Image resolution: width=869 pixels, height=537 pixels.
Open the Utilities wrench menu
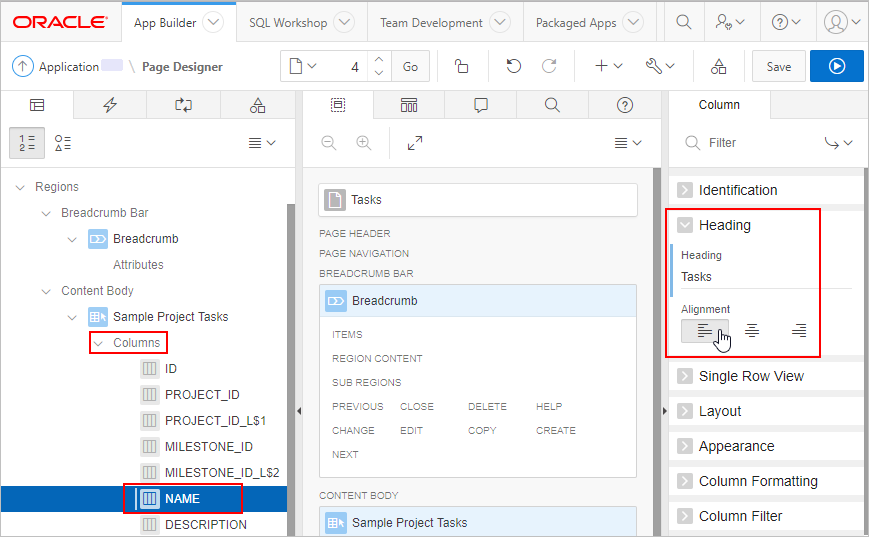(x=660, y=67)
